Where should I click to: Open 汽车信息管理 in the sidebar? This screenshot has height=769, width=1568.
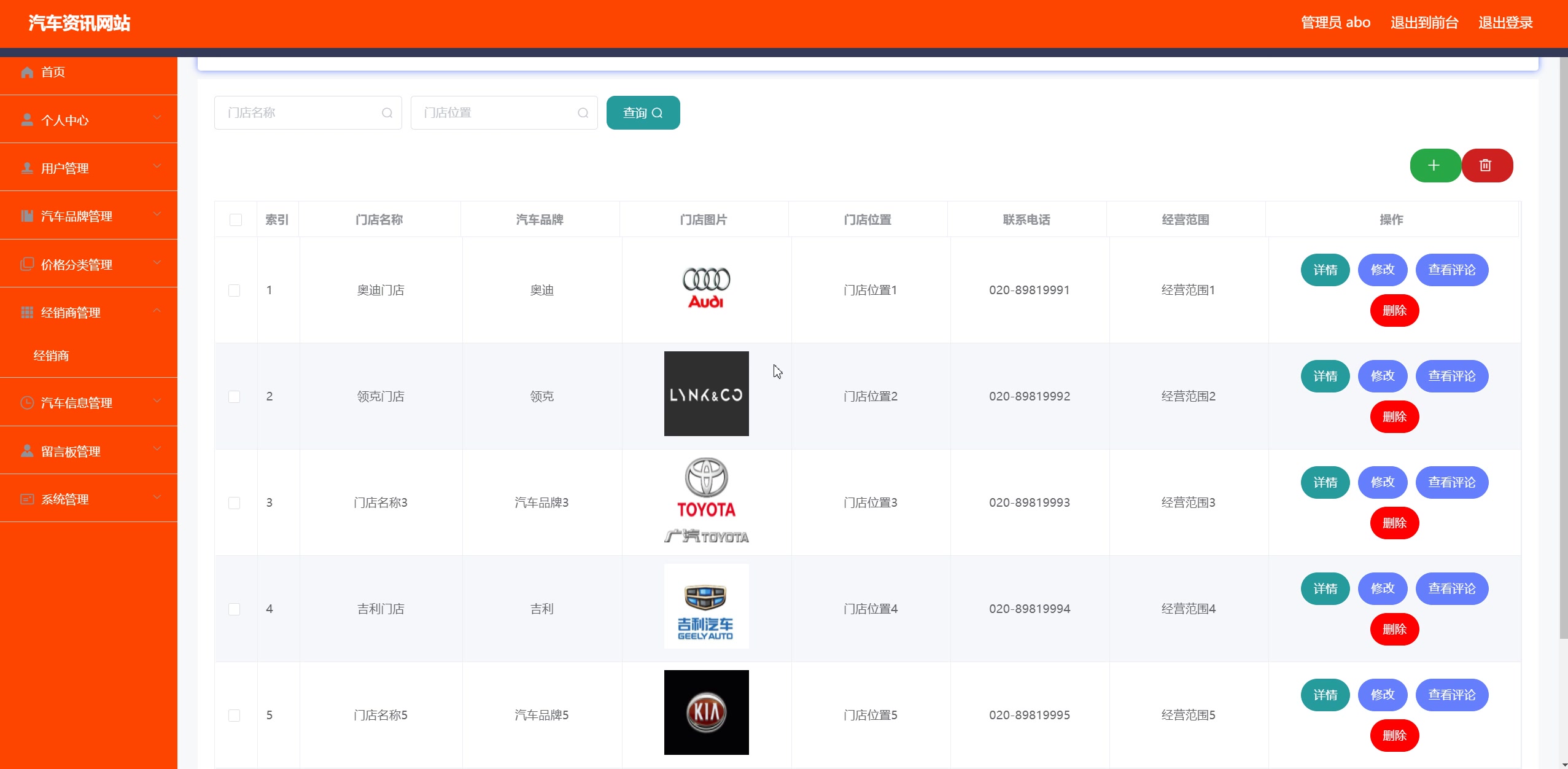pyautogui.click(x=88, y=402)
